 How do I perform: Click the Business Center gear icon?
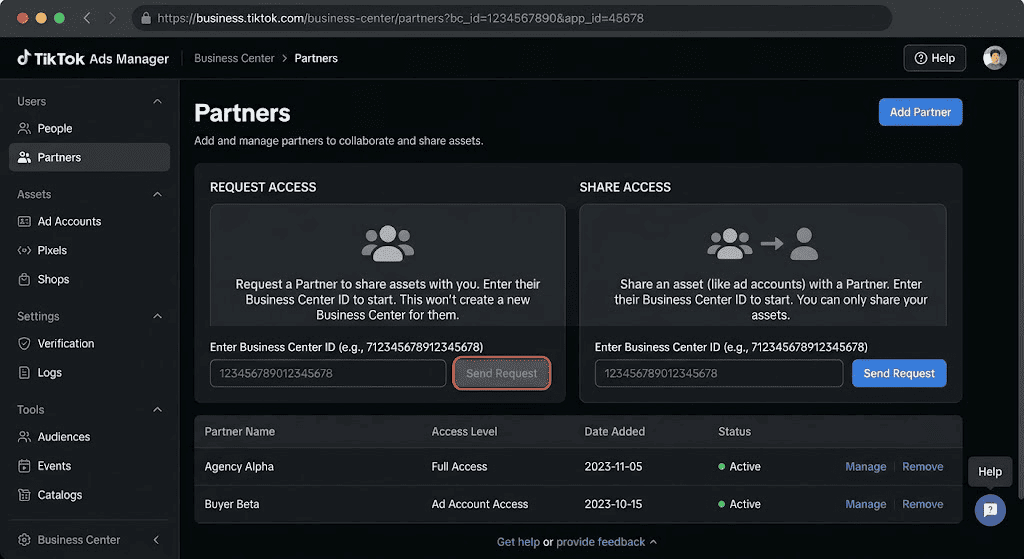click(x=24, y=539)
